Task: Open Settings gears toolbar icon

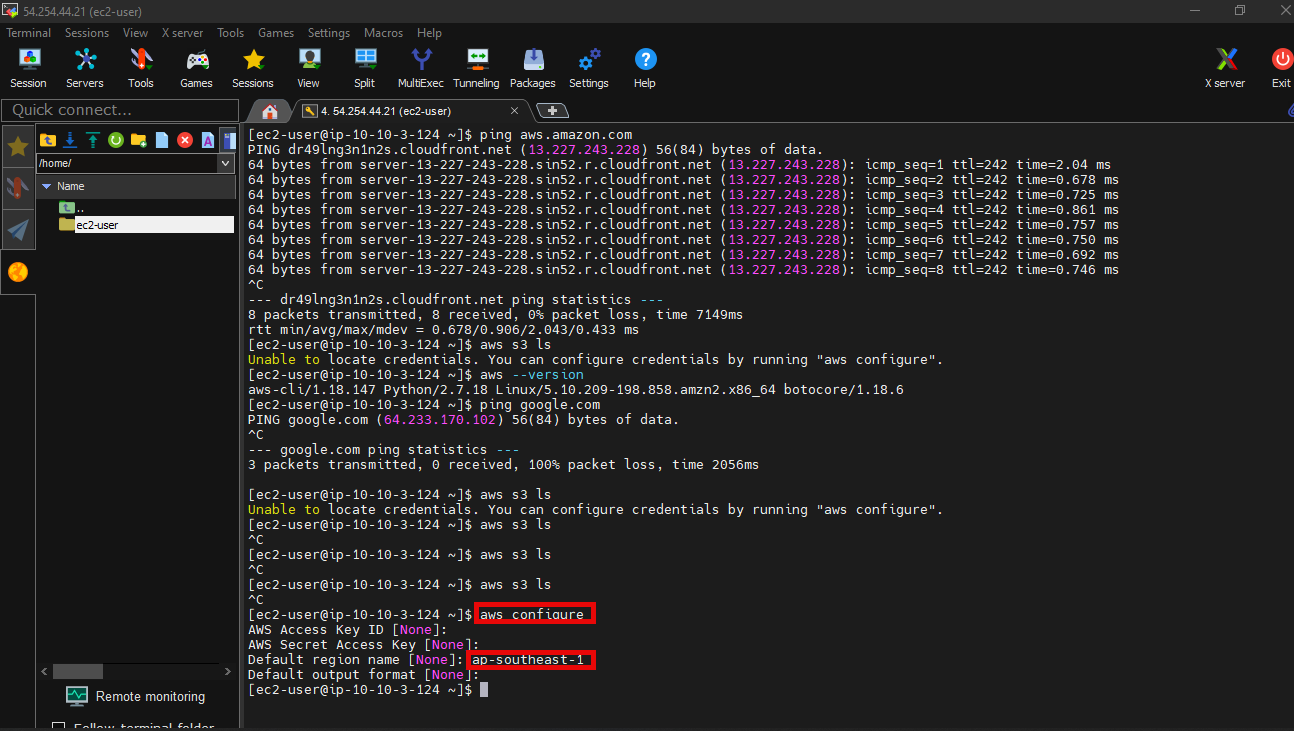Action: (x=589, y=68)
